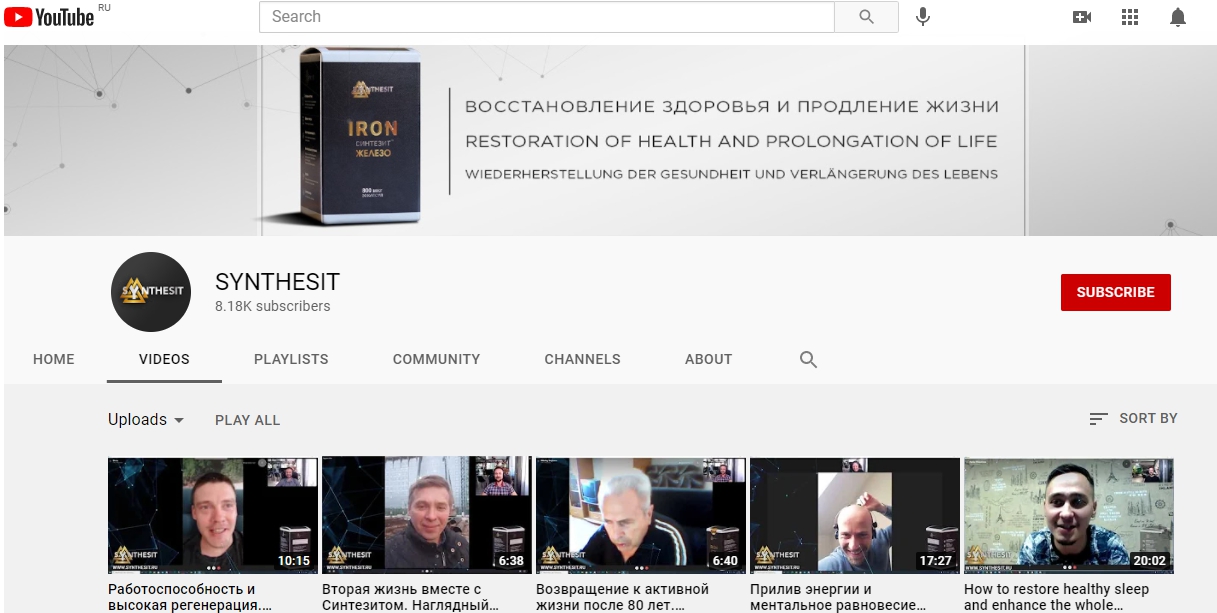Click the Play All button
Screen dimensions: 1217x613
(248, 420)
